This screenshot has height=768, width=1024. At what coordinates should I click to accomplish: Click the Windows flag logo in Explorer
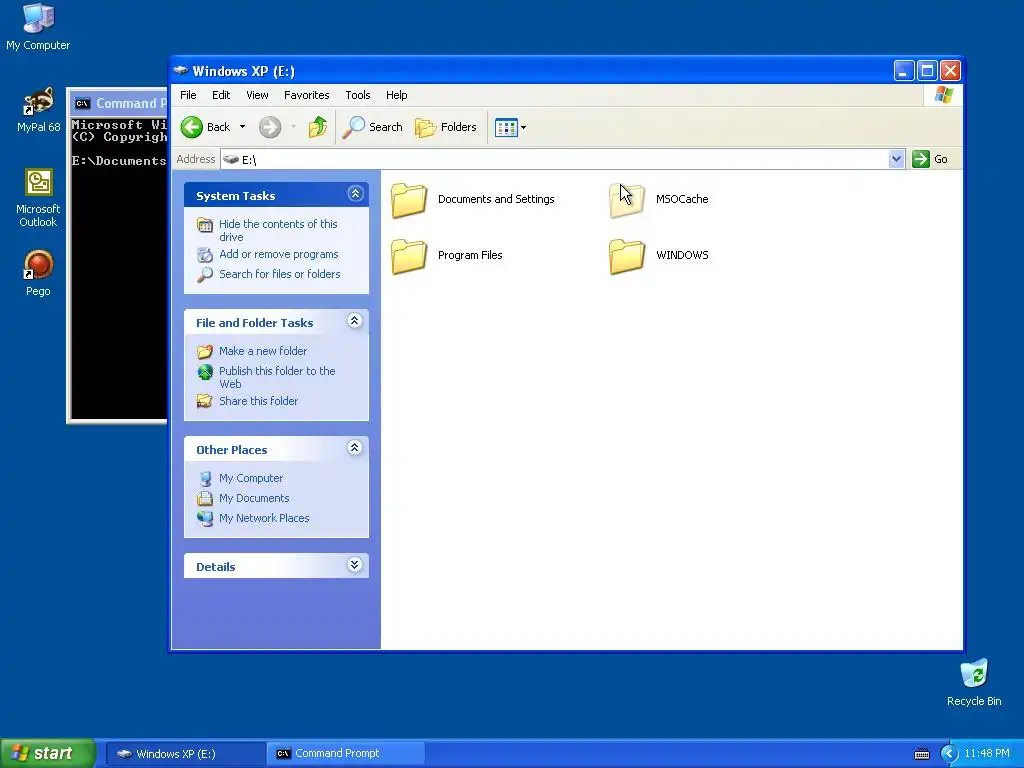[943, 95]
